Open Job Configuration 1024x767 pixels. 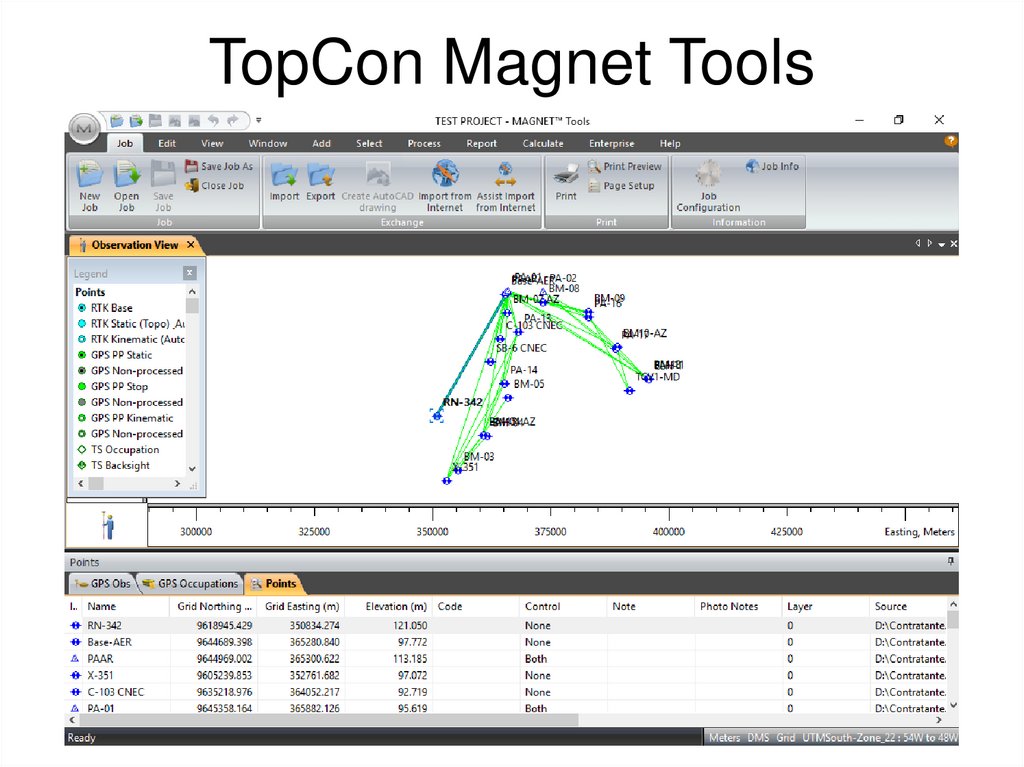pyautogui.click(x=708, y=186)
